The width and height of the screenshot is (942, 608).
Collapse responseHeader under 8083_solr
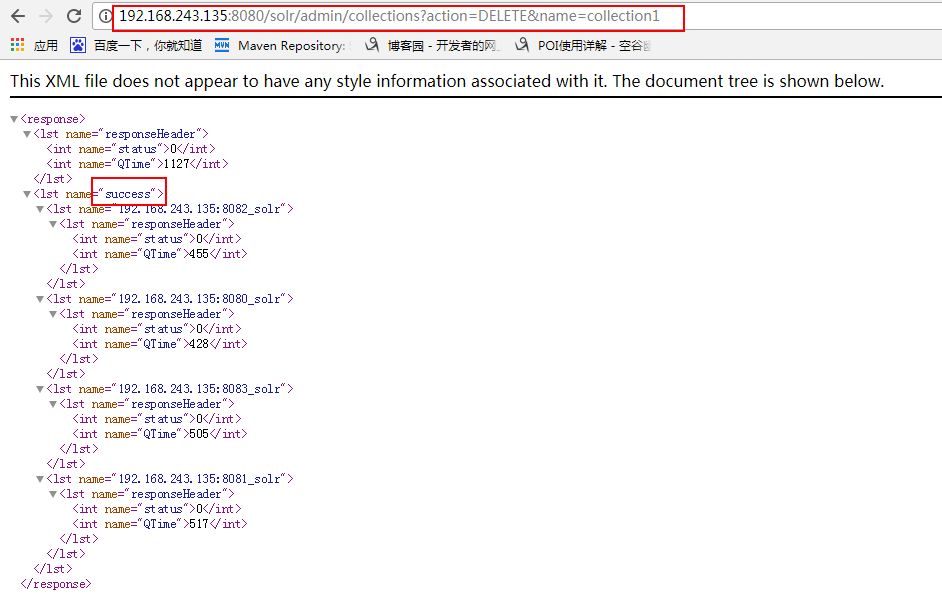coord(53,404)
